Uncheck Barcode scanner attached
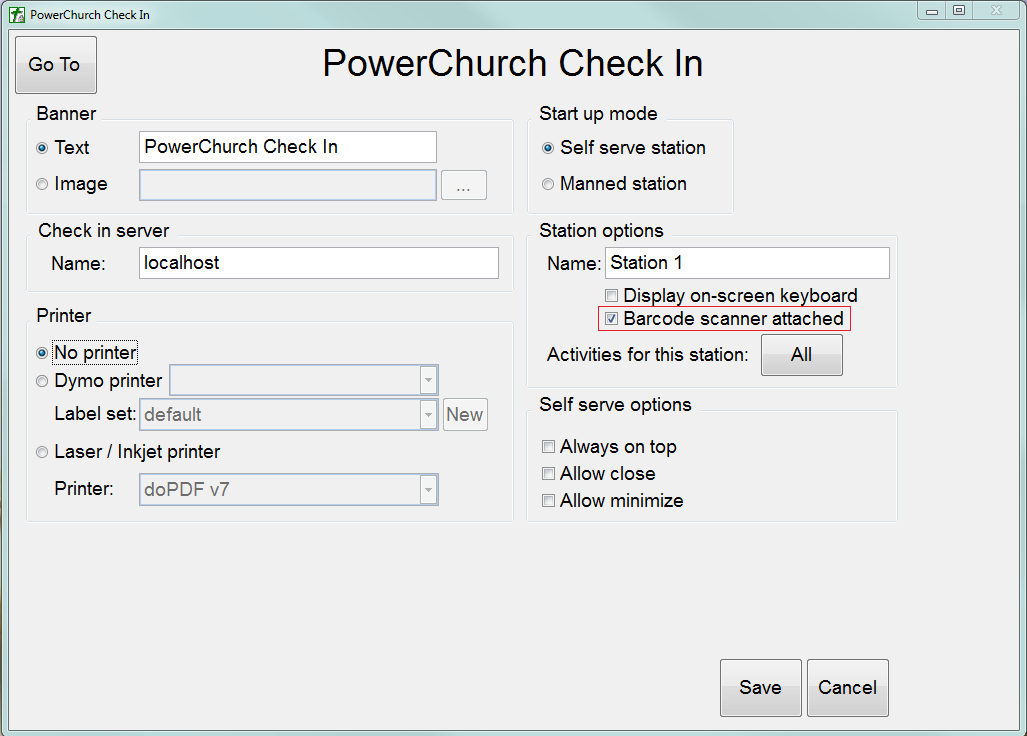Viewport: 1027px width, 736px height. [x=611, y=318]
